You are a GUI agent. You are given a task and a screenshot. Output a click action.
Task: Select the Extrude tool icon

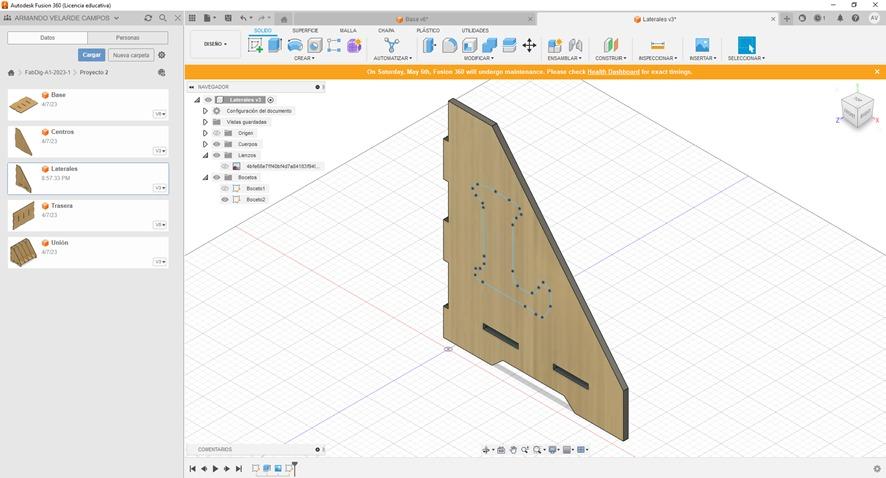point(275,45)
